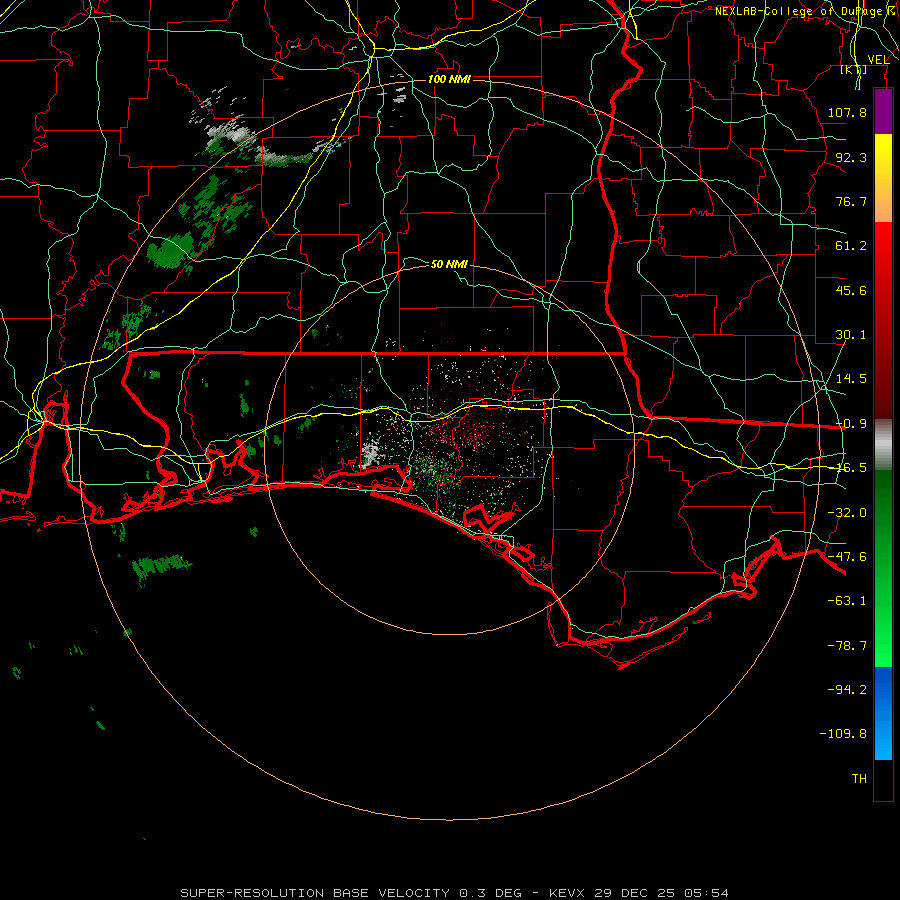Click the -109.8 velocity scale label

point(843,734)
